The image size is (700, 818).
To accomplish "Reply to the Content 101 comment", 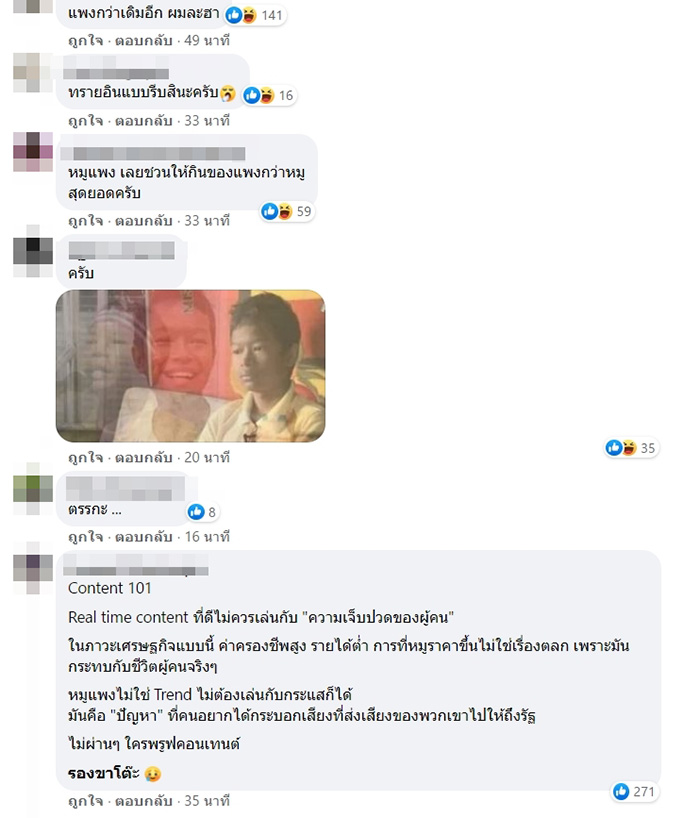I will (143, 801).
